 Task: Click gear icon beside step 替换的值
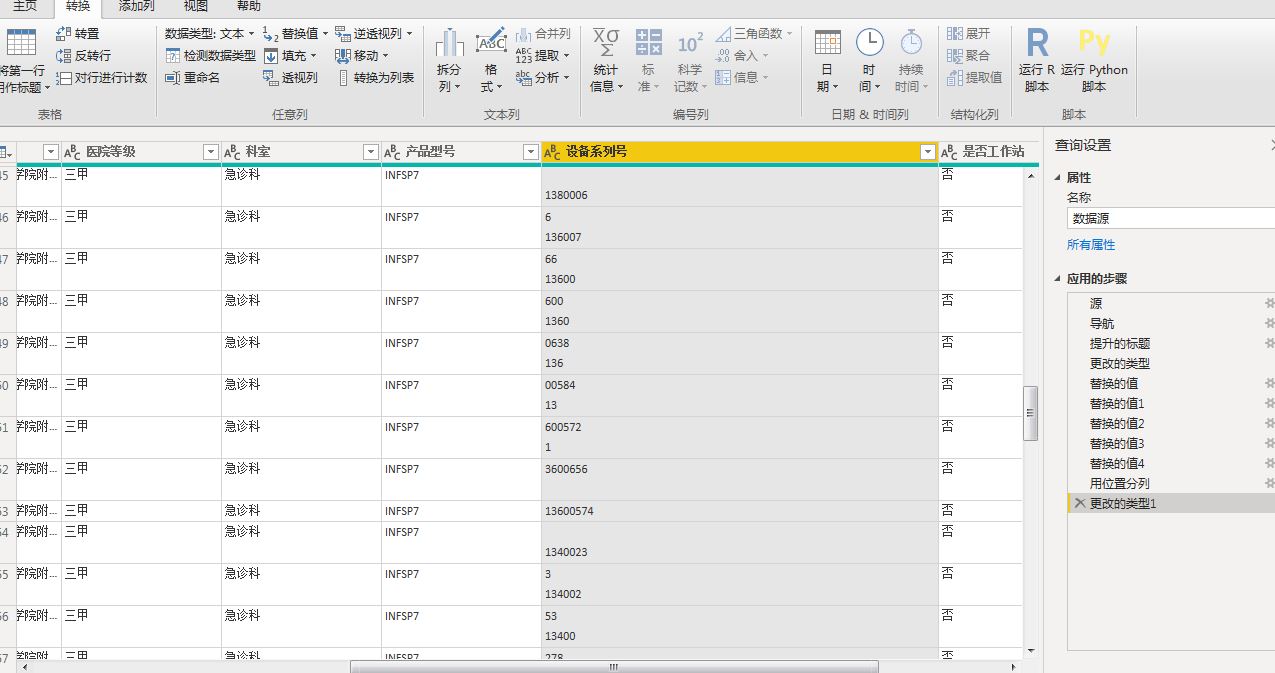(1269, 383)
